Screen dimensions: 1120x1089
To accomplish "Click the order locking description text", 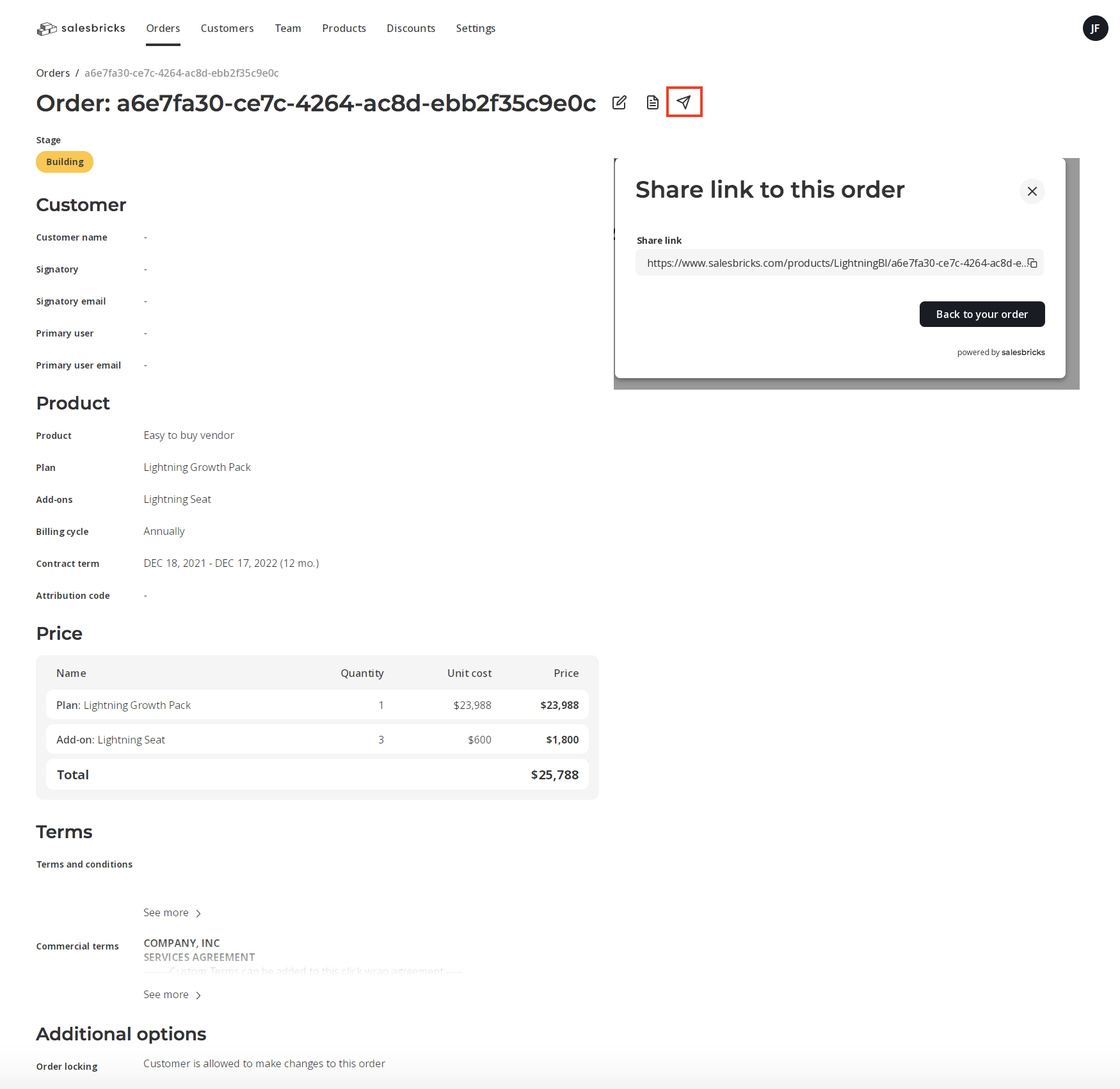I will click(264, 1063).
